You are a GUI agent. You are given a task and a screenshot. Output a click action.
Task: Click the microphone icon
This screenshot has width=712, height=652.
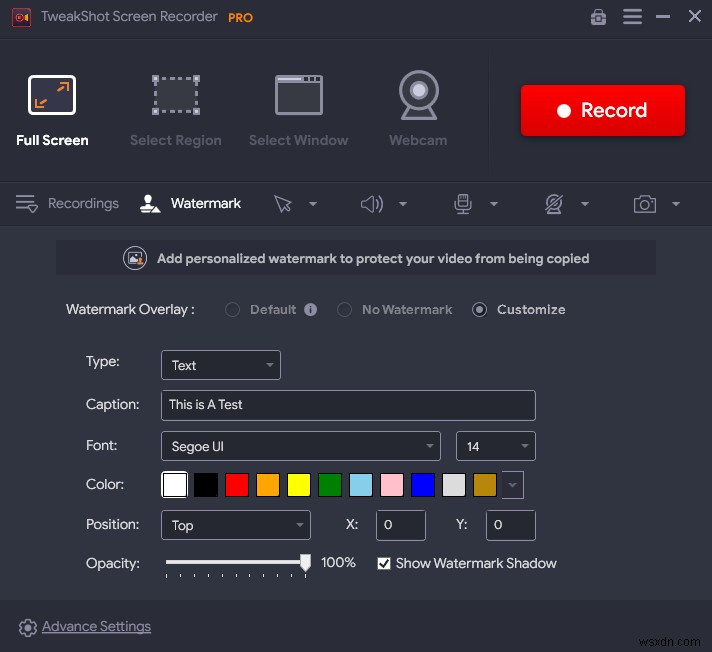point(463,204)
